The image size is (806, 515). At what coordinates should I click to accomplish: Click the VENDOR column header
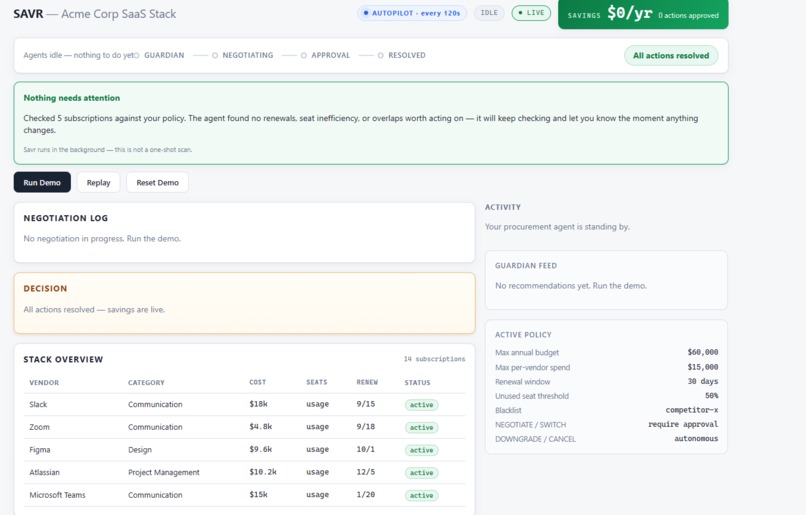pos(44,382)
